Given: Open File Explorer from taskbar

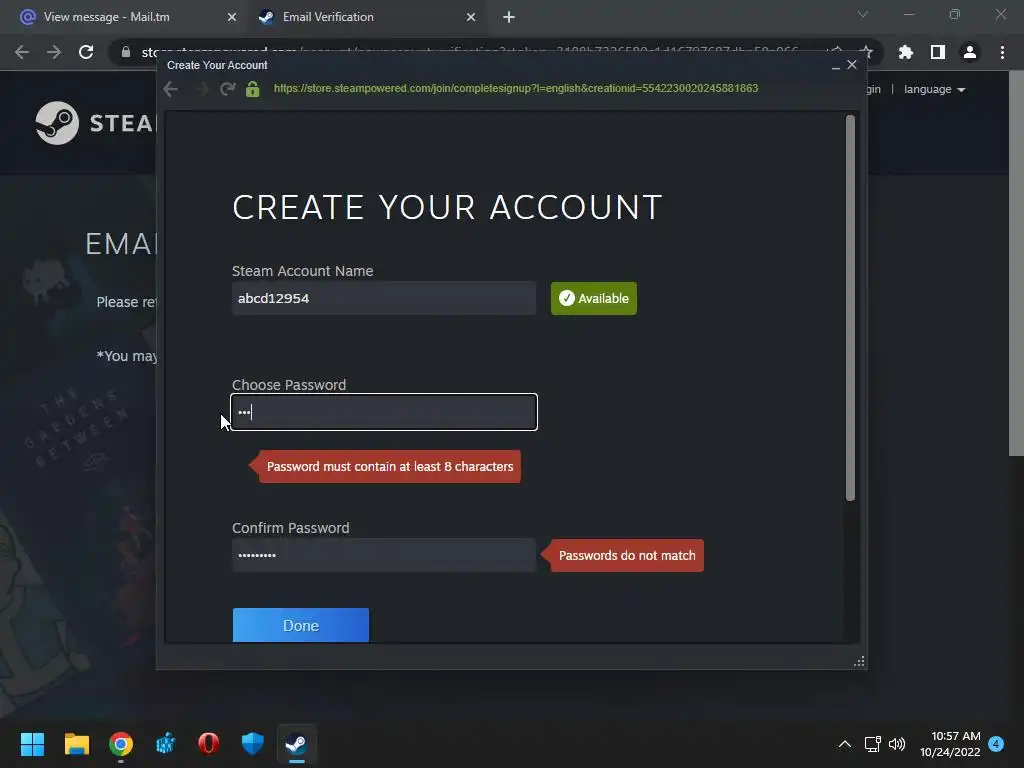Looking at the screenshot, I should click(x=76, y=744).
